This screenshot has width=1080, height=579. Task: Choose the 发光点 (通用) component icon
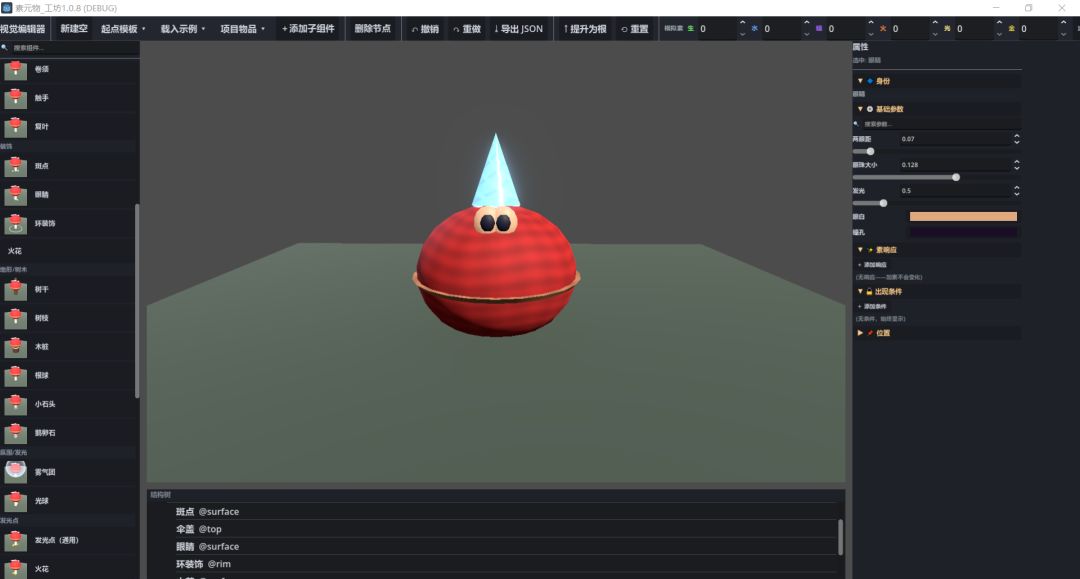15,541
